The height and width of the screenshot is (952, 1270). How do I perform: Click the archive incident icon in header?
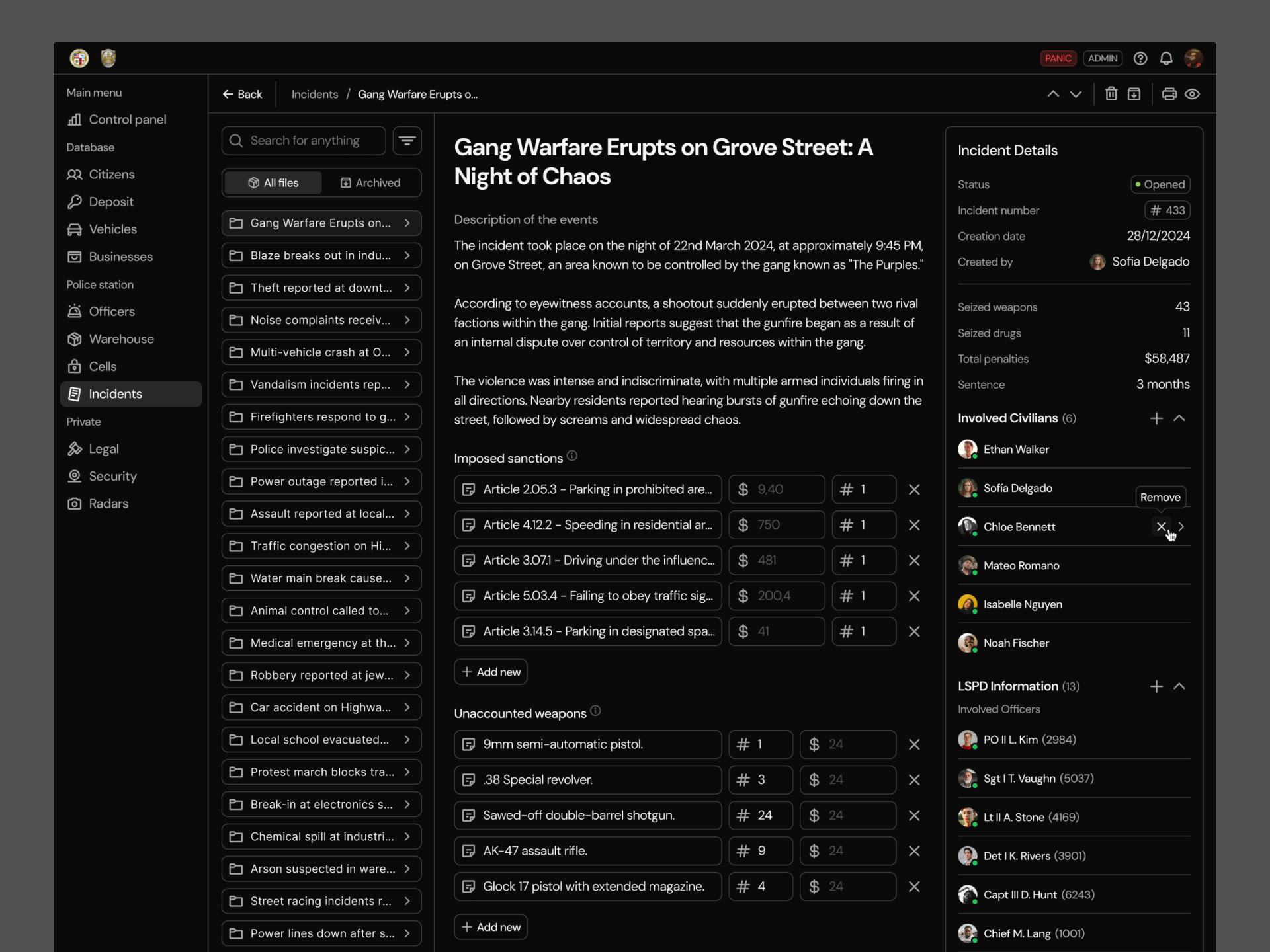[1134, 94]
